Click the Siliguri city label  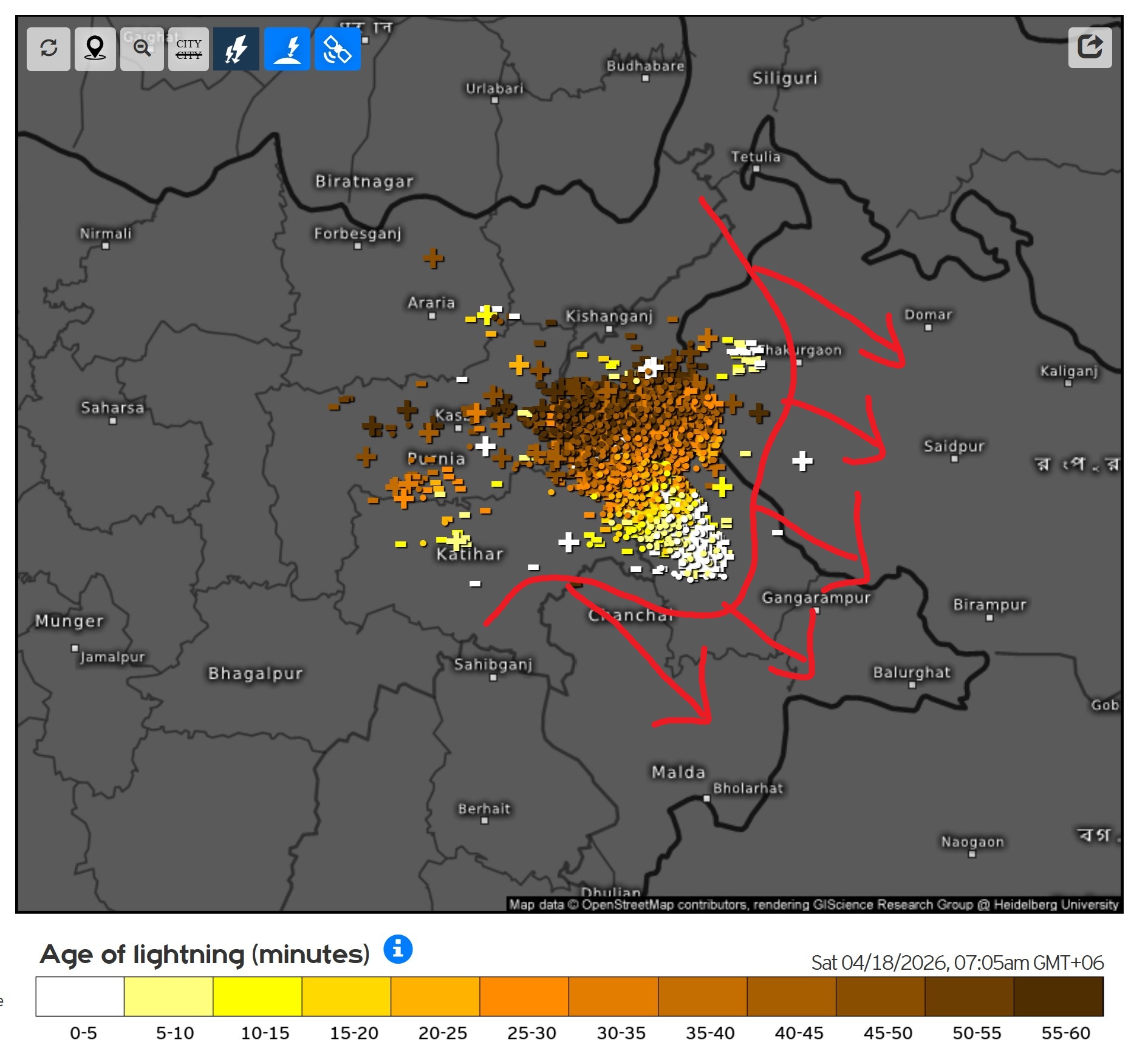point(785,78)
